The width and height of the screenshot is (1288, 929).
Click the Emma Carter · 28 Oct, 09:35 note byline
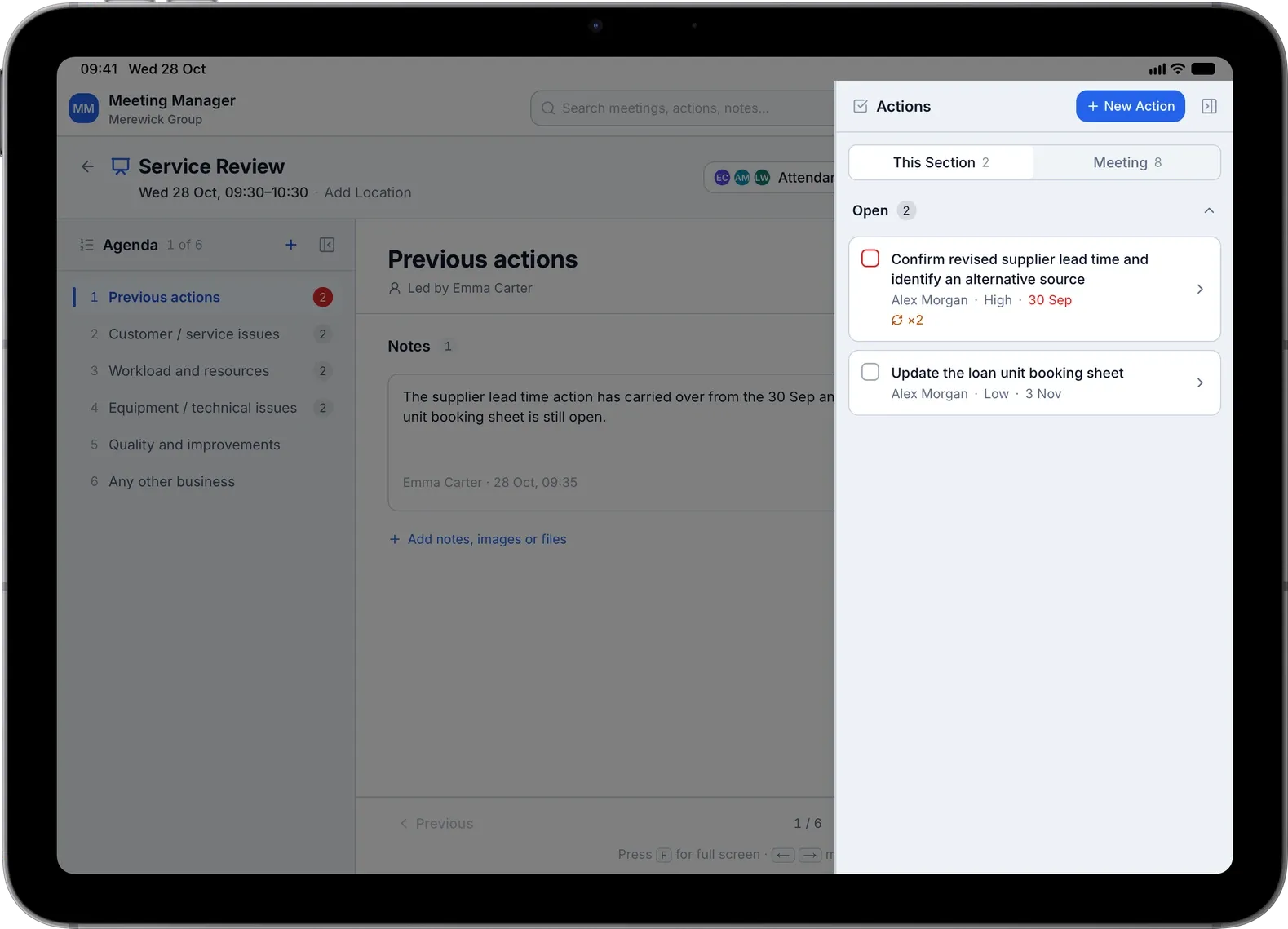490,482
